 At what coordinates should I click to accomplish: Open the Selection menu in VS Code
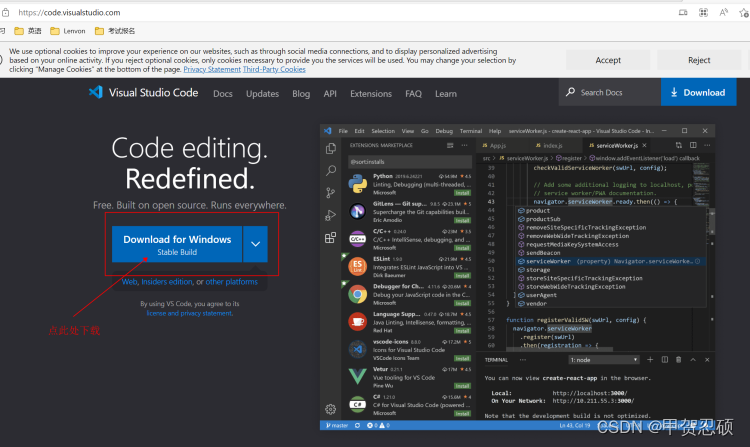pyautogui.click(x=383, y=131)
